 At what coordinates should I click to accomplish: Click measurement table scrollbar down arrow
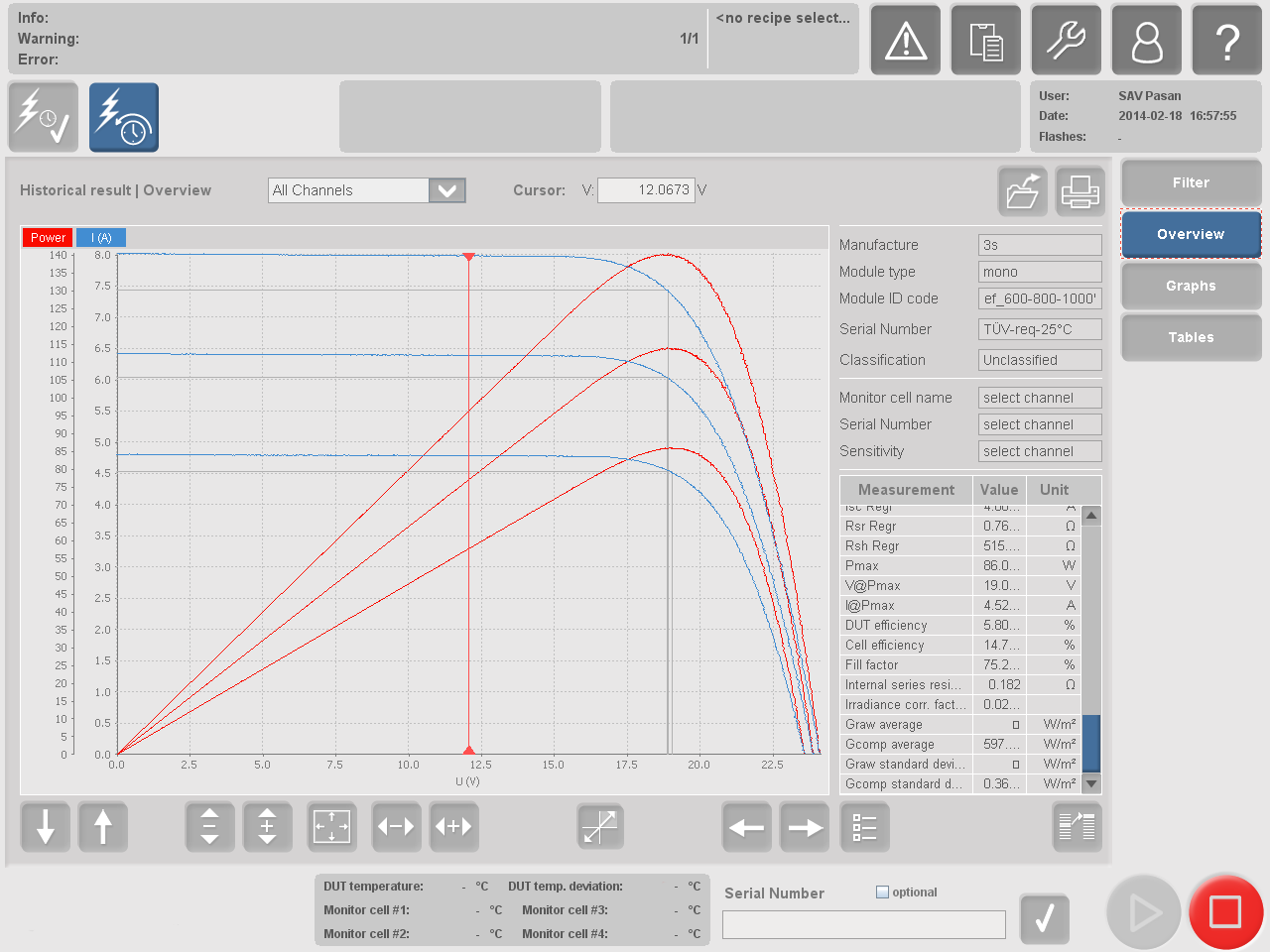coord(1091,783)
